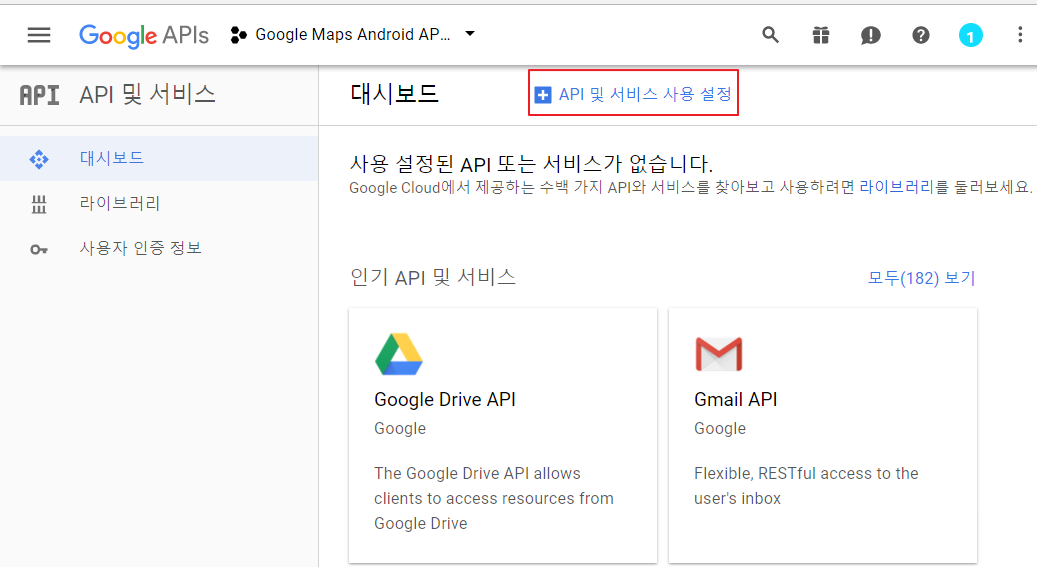Click API 및 서비스 사용 설정 button
The height and width of the screenshot is (567, 1037).
(633, 94)
